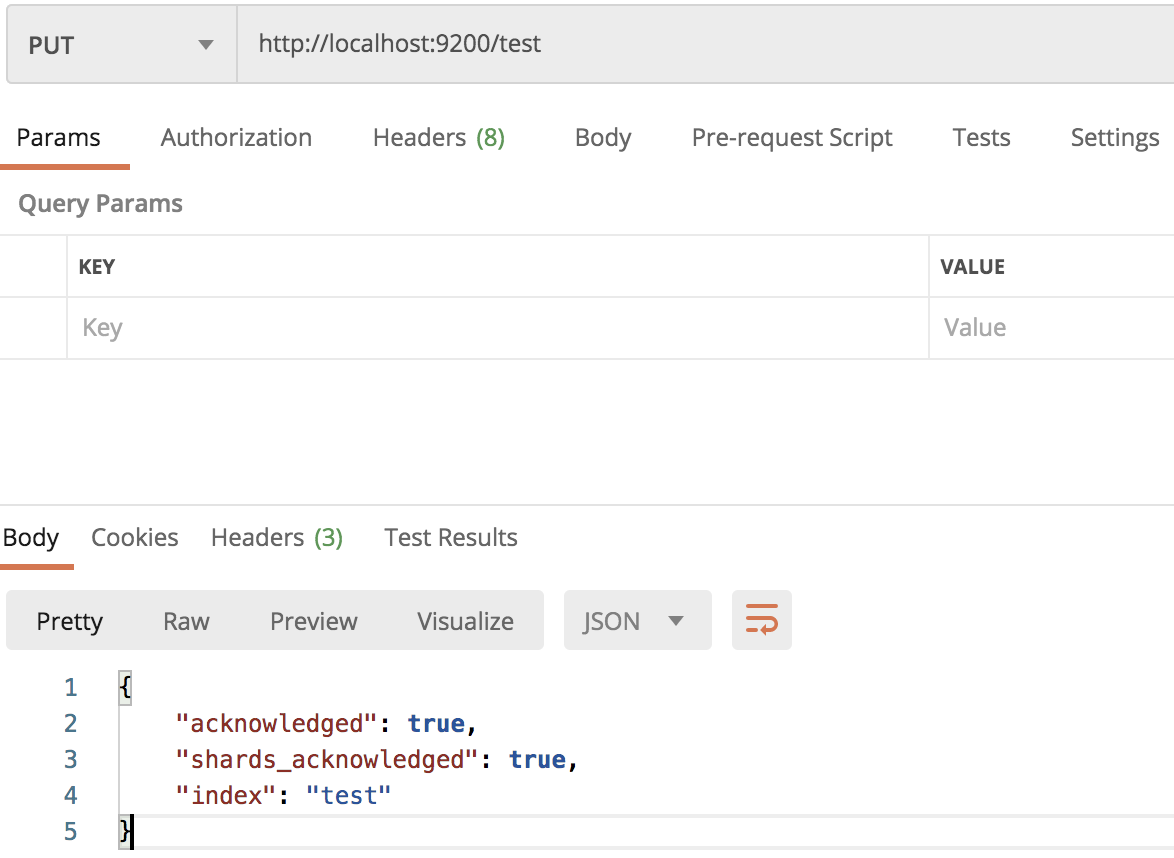The image size is (1174, 858).
Task: Select the Preview response view
Action: click(x=313, y=621)
